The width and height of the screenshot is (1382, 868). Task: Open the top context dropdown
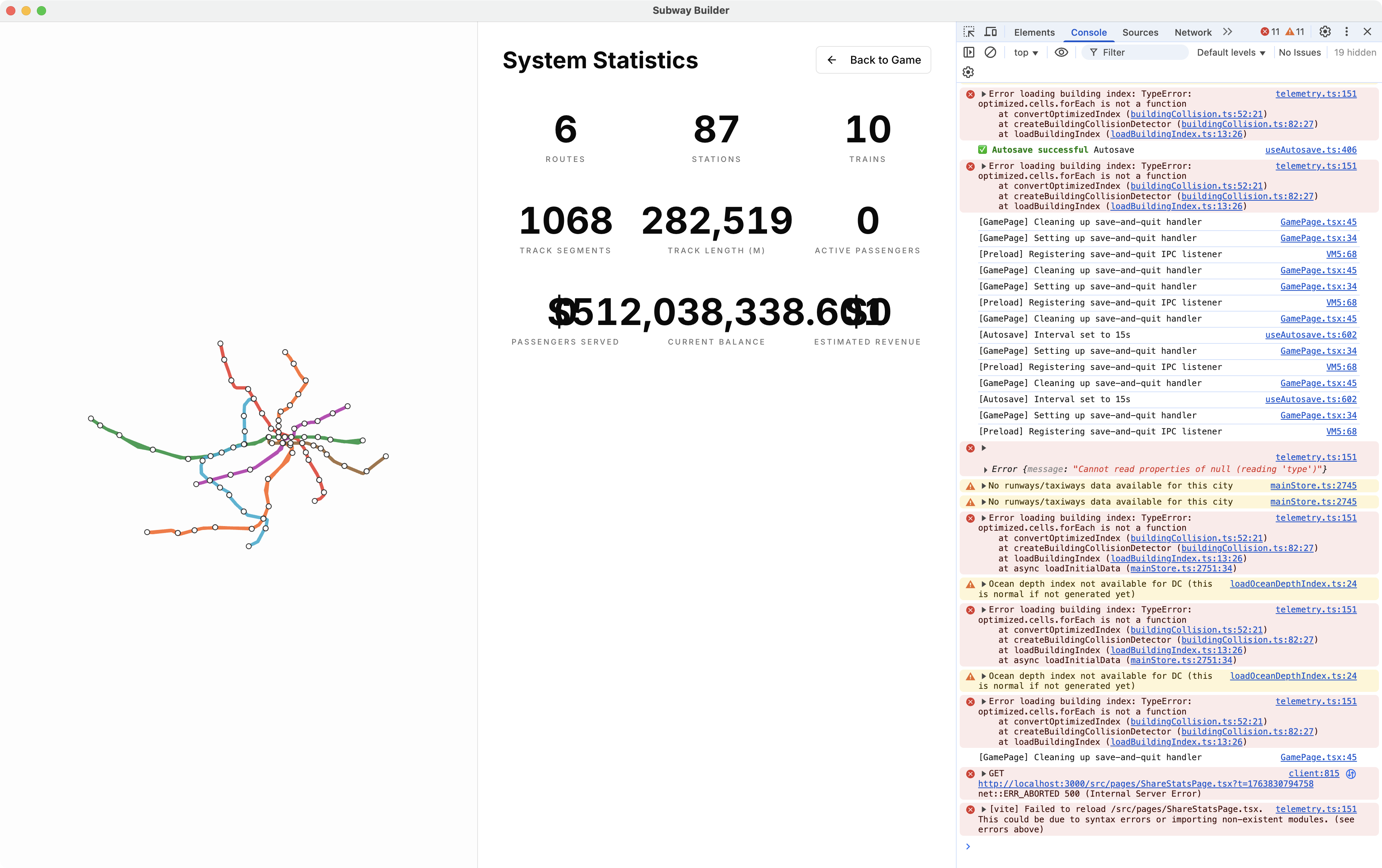[x=1026, y=53]
